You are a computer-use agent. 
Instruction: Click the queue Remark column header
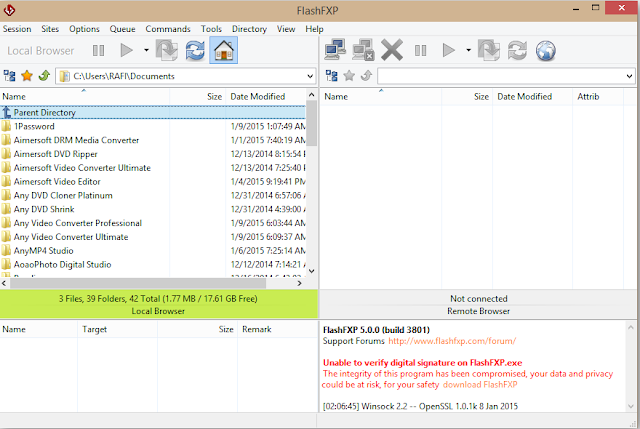277,329
